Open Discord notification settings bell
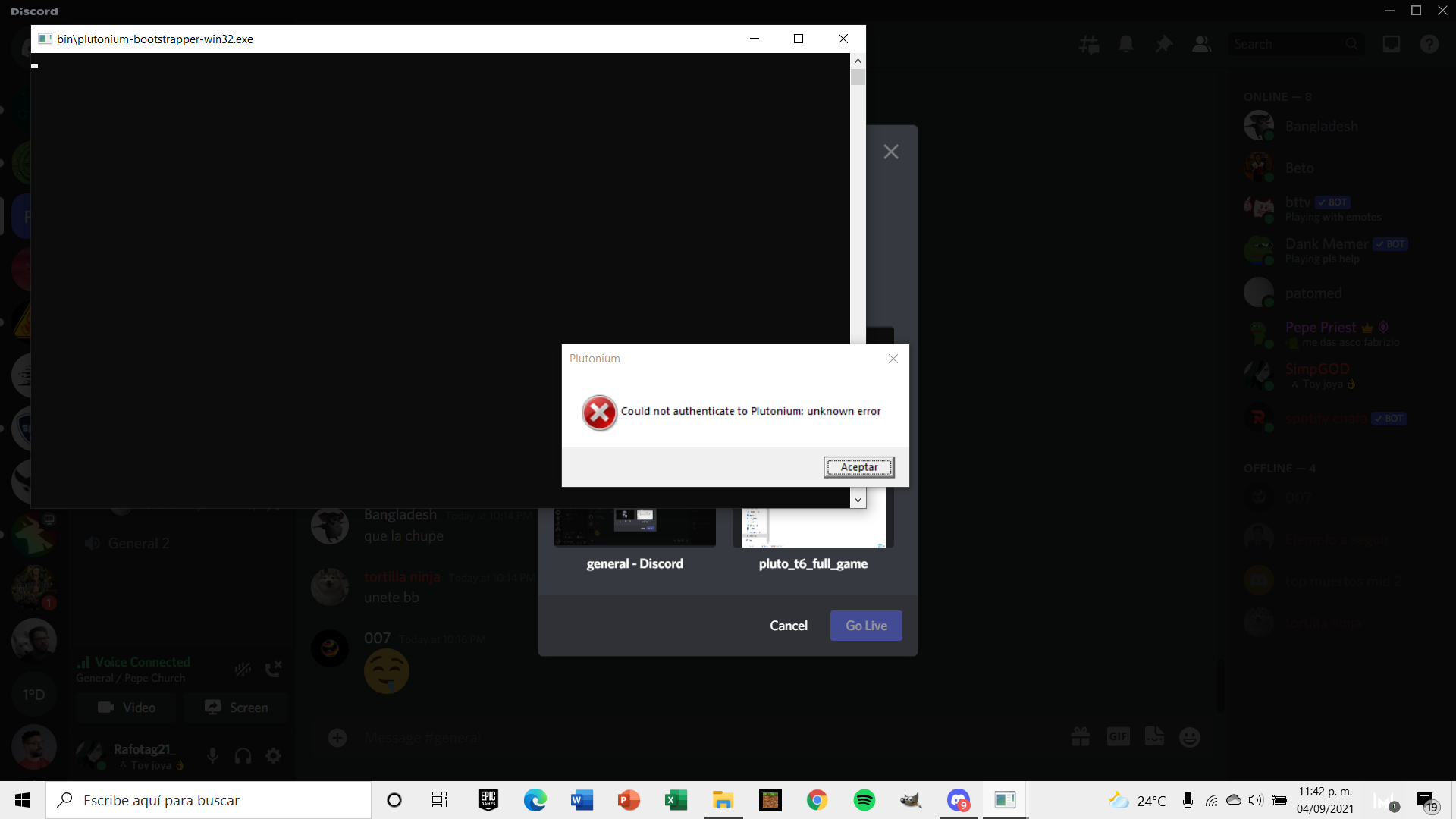 [1126, 44]
